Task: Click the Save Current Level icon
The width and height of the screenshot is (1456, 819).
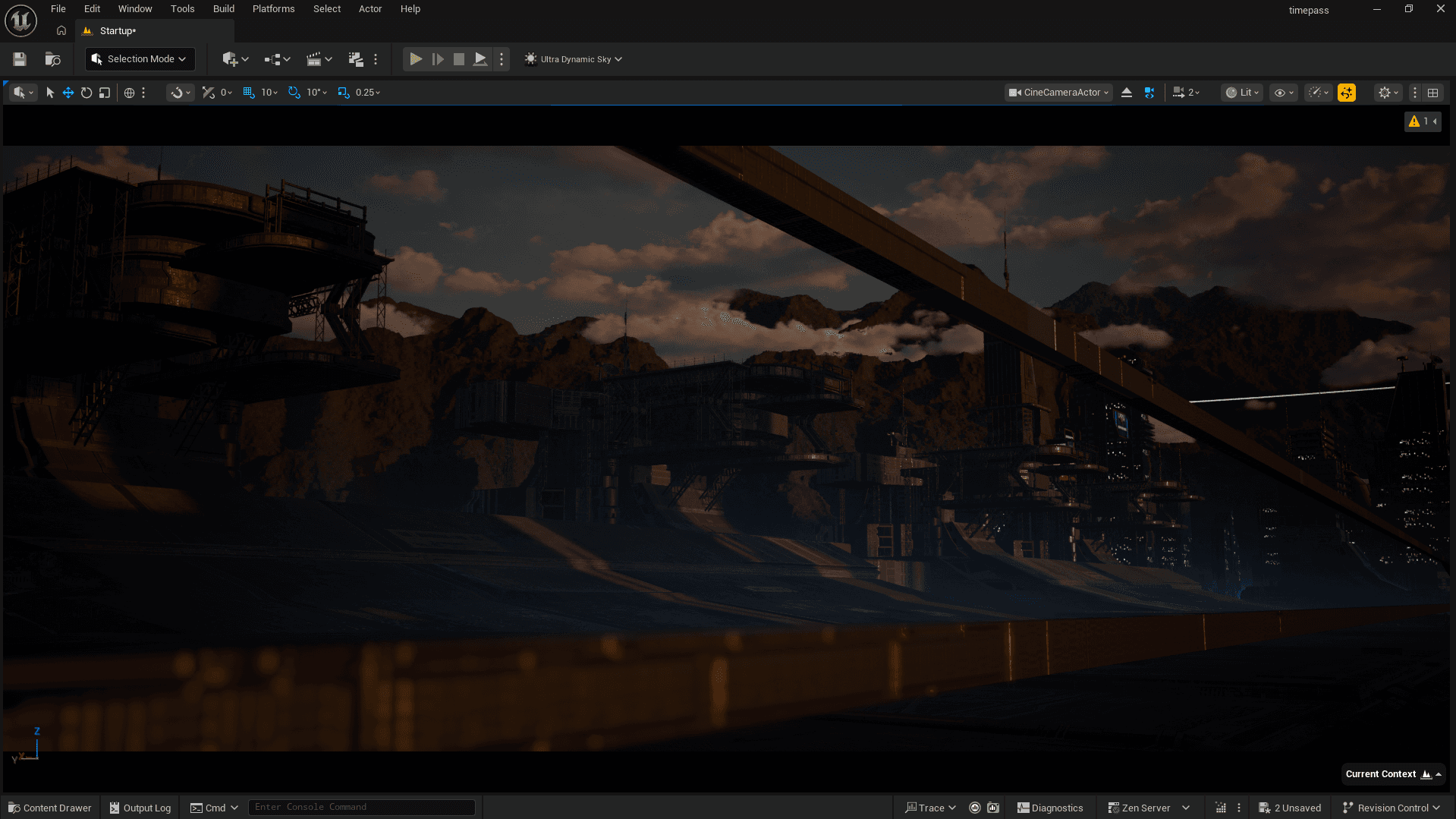Action: coord(19,58)
